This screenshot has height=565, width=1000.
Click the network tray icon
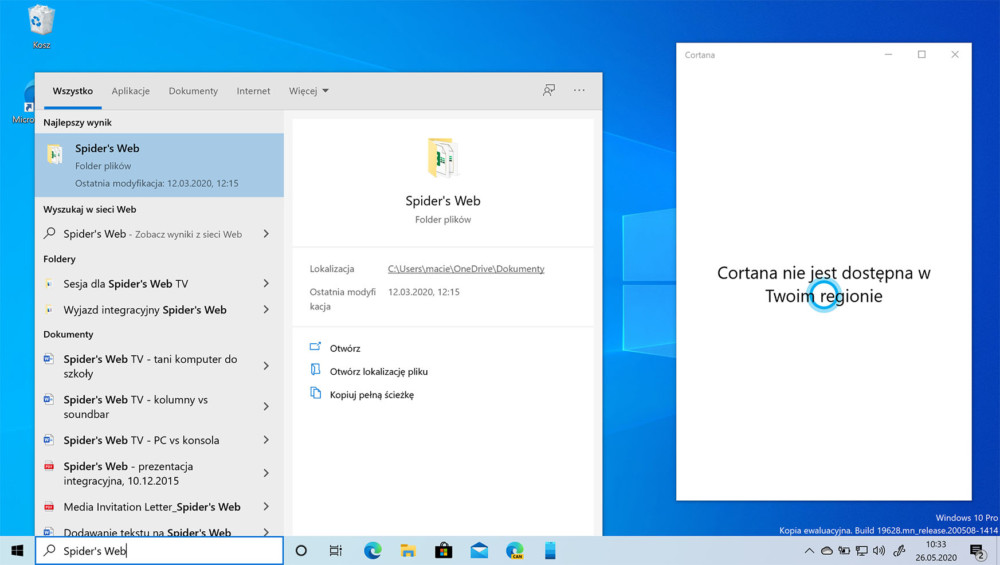coord(862,551)
